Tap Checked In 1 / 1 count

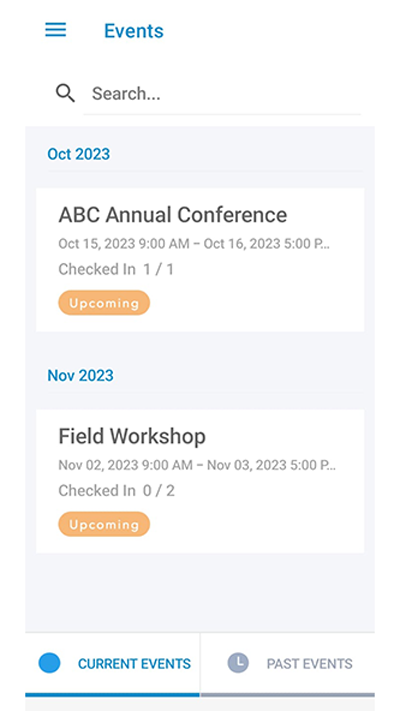(116, 269)
